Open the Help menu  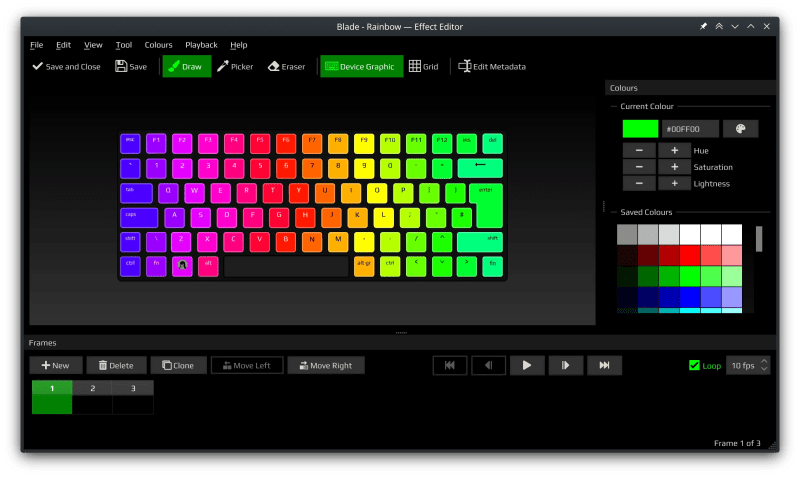click(238, 45)
